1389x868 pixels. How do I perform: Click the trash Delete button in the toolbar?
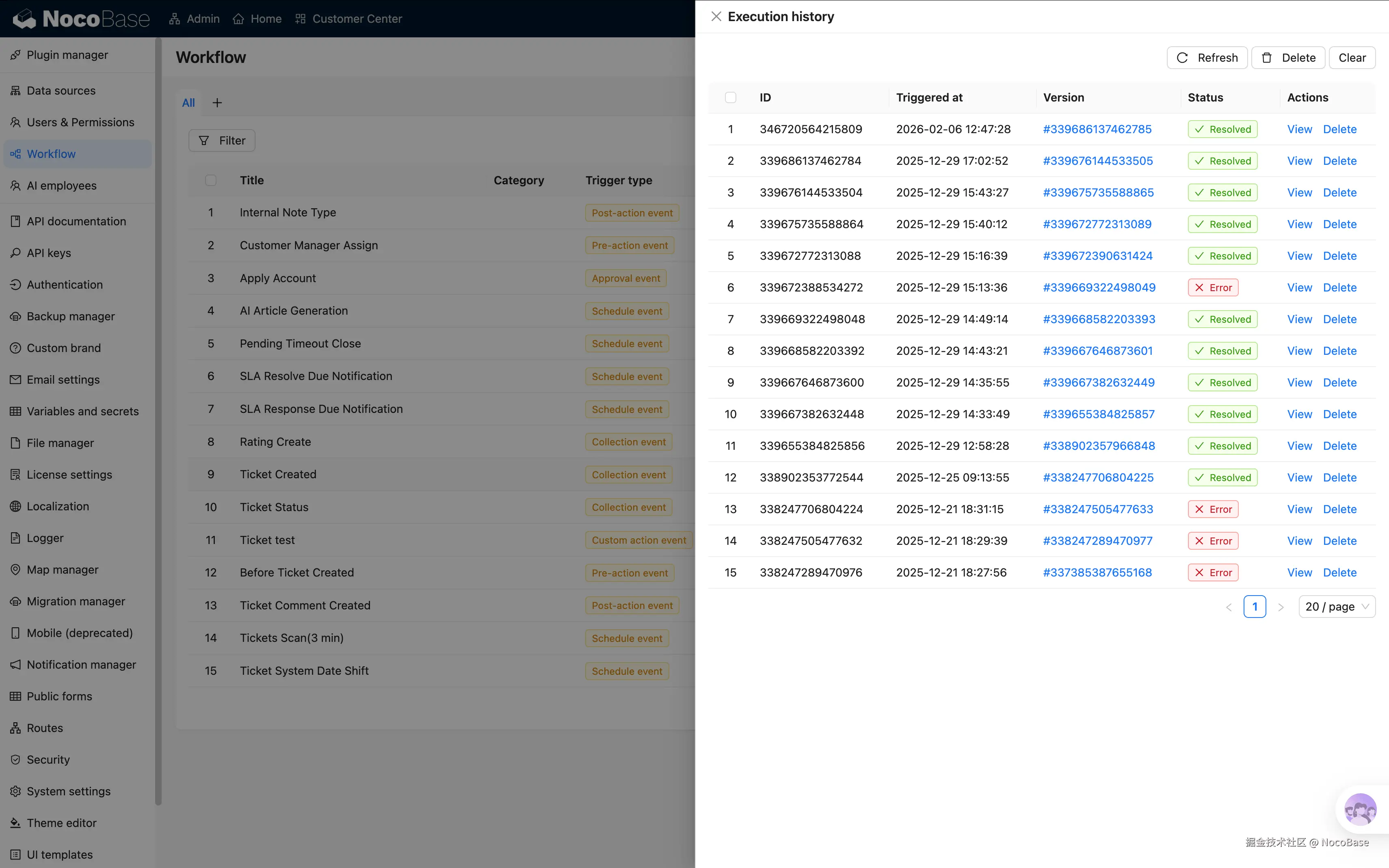[1288, 58]
